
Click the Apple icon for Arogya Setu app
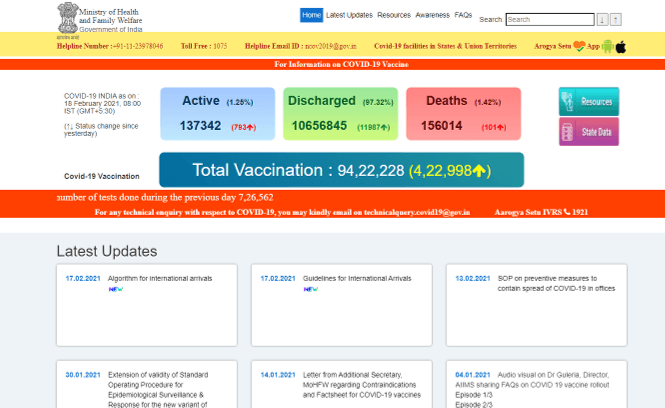point(621,46)
